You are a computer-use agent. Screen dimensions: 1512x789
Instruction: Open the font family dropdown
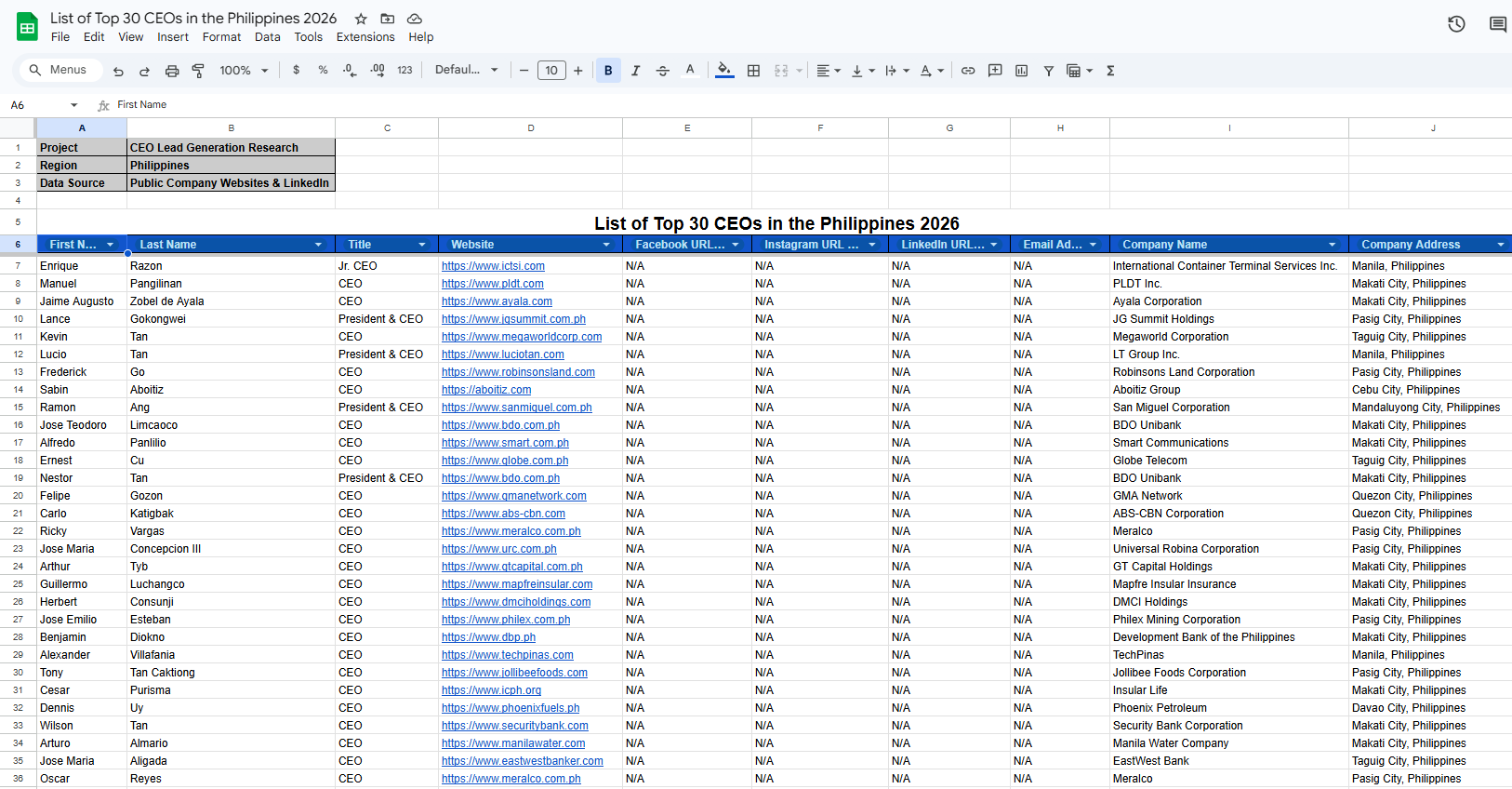[467, 70]
